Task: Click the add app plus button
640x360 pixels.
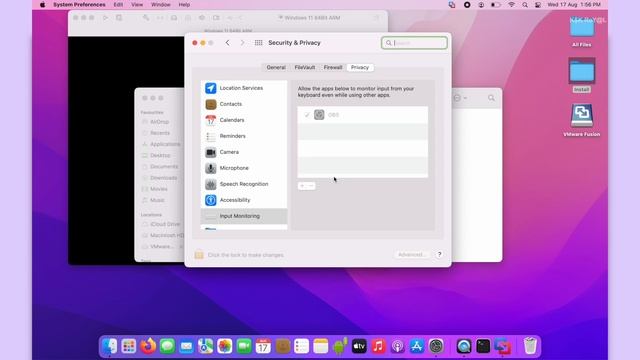Action: pos(302,186)
